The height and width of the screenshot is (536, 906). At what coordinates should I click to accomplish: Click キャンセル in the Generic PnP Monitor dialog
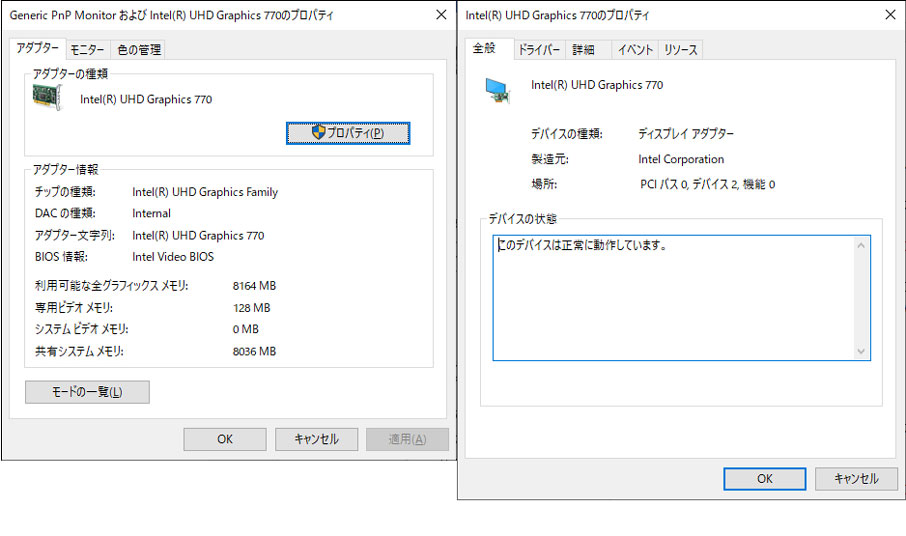click(316, 439)
